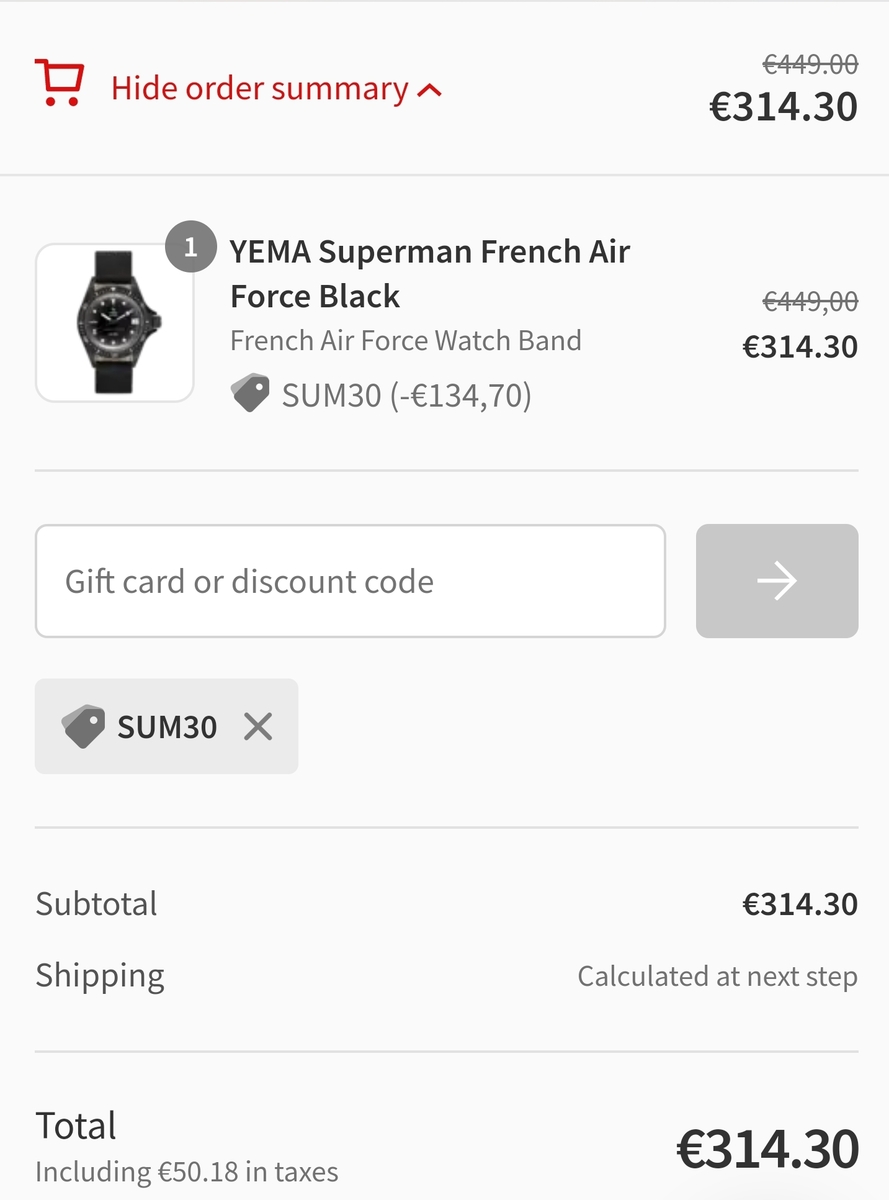Screen dimensions: 889x1200
Task: Click the red shopping cart icon
Action: click(59, 83)
